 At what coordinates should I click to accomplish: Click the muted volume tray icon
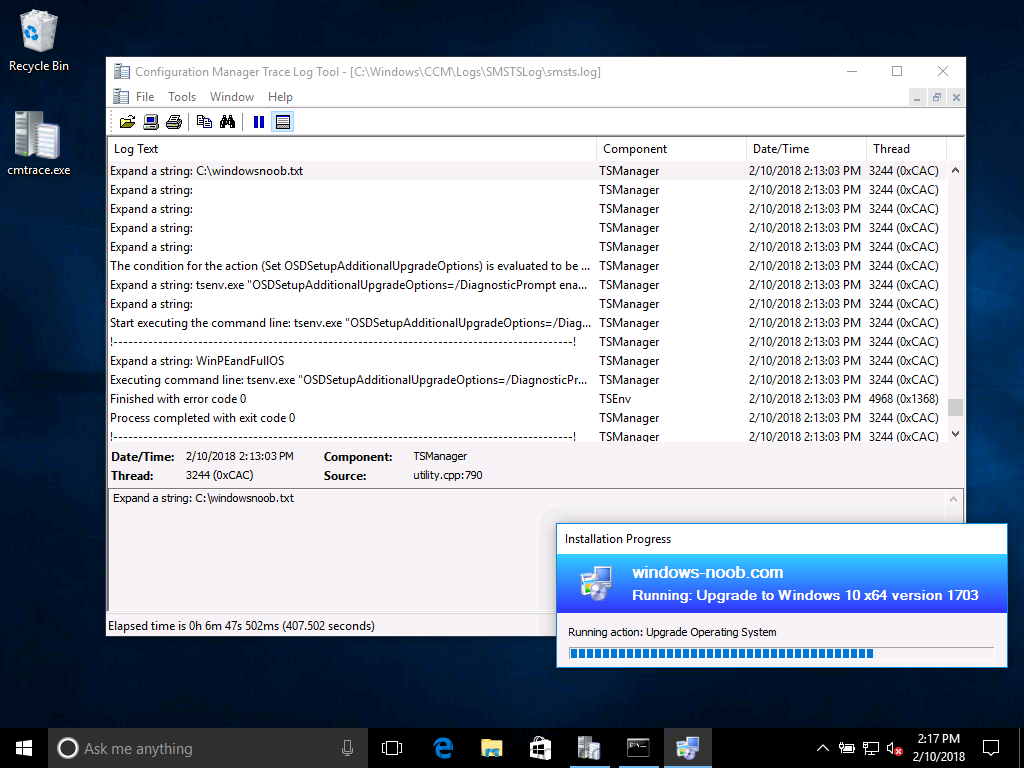click(x=894, y=748)
